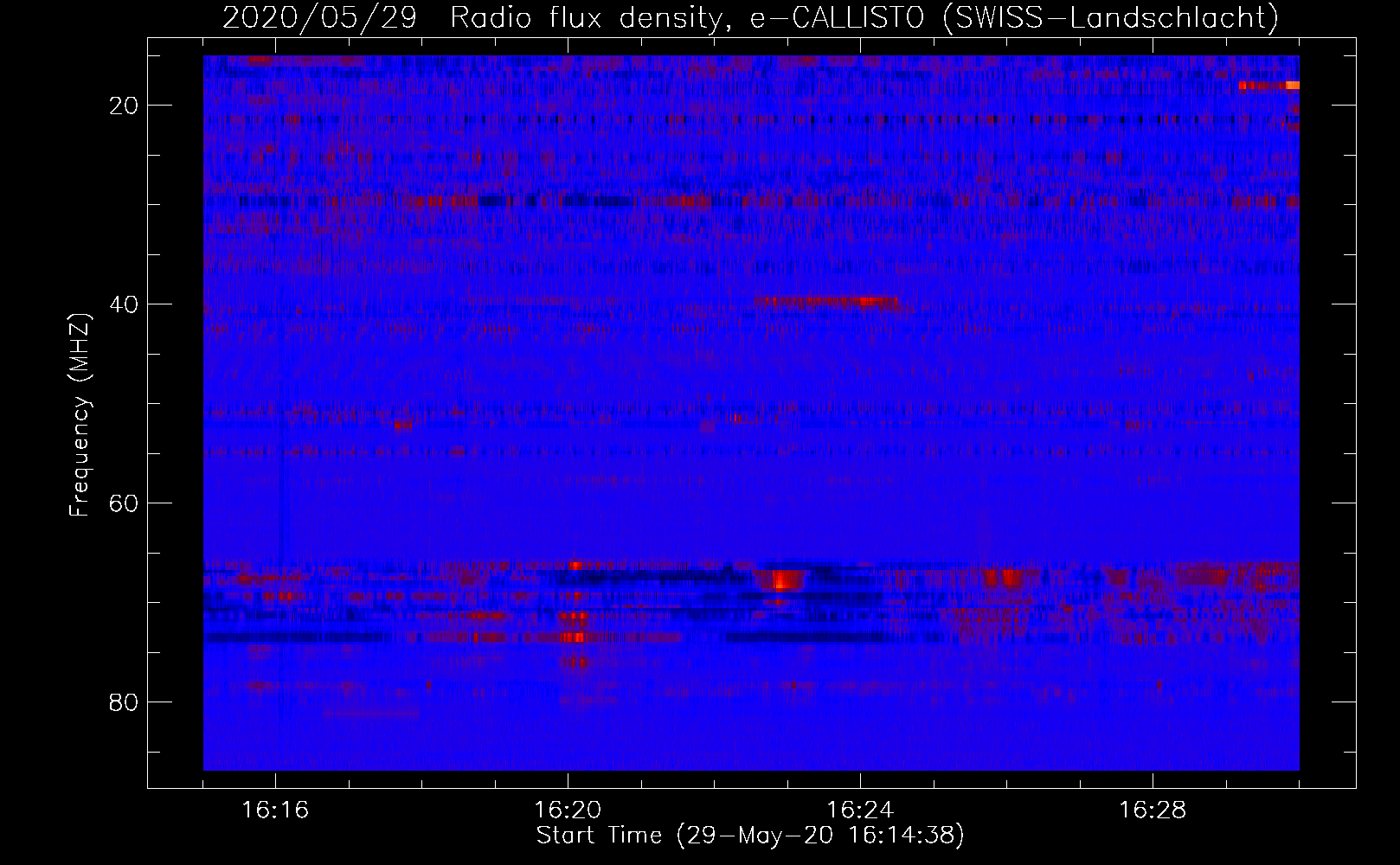
Task: Click the bright orange streak near 18 MHz at 16:29
Action: tap(1269, 86)
